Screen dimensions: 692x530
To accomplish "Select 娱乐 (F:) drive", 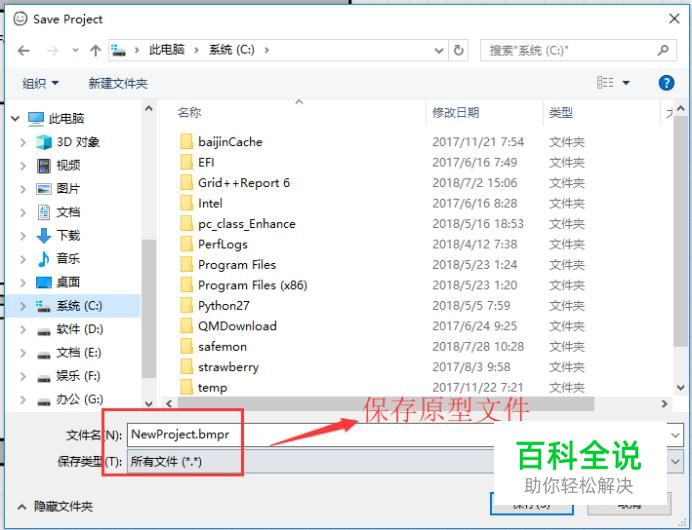I will click(79, 376).
